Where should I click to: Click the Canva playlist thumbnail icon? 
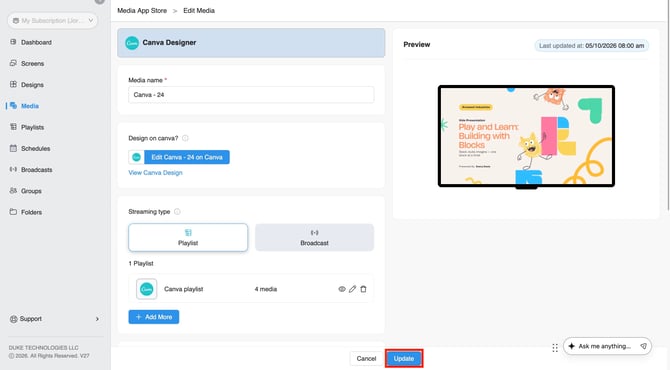(x=147, y=289)
